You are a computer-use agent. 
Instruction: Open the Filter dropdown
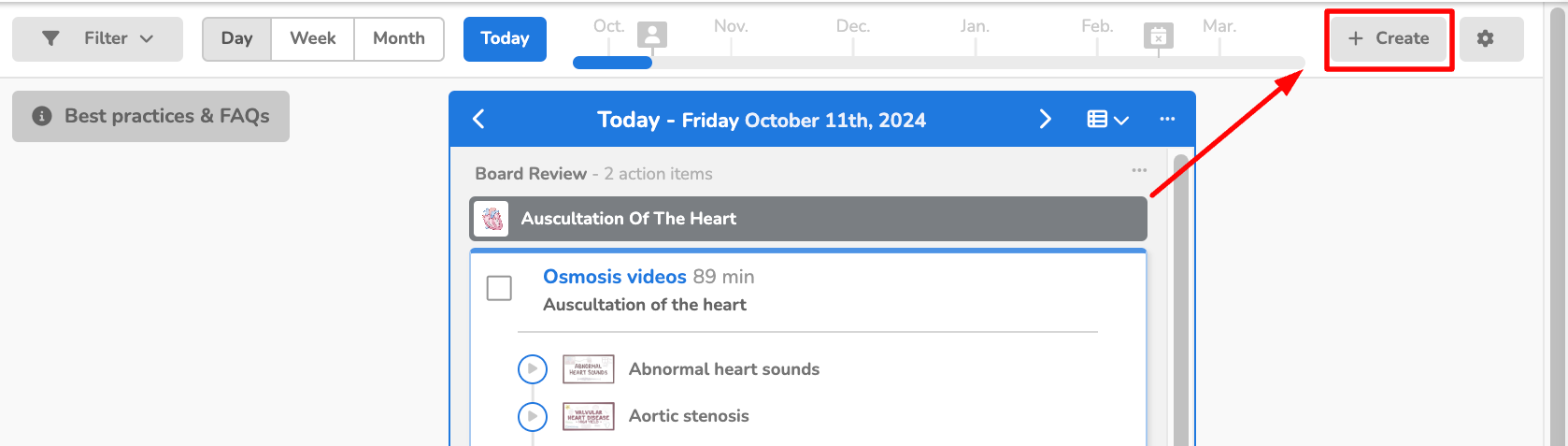[97, 39]
